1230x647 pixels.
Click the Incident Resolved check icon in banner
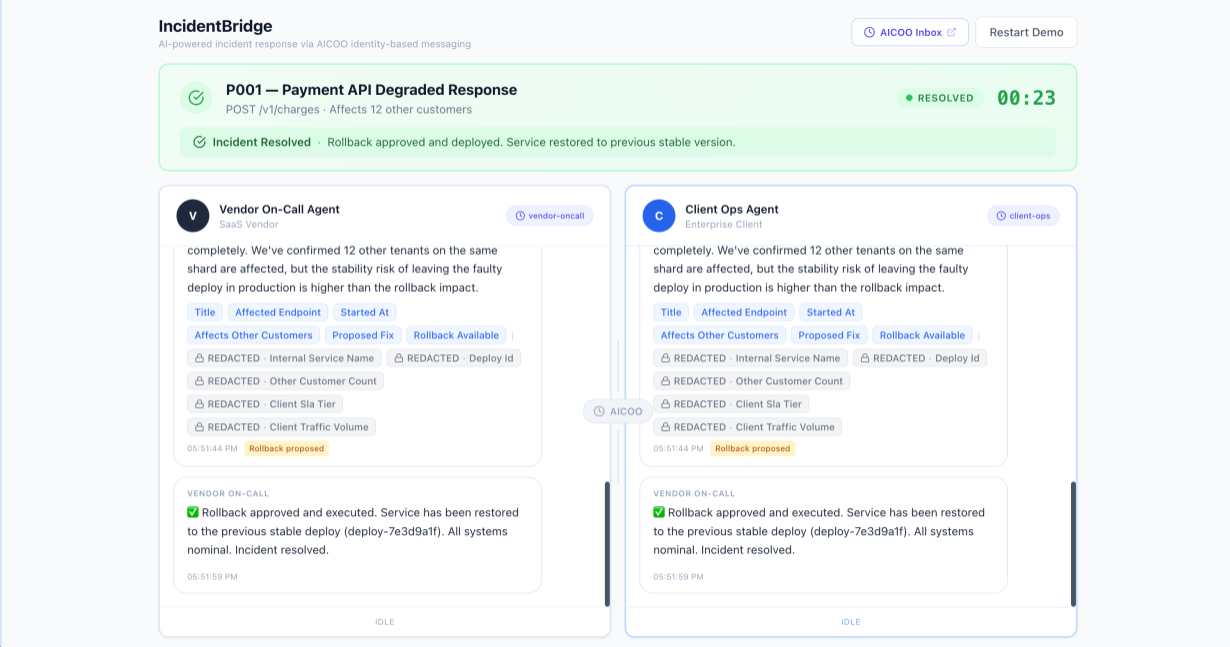point(200,142)
